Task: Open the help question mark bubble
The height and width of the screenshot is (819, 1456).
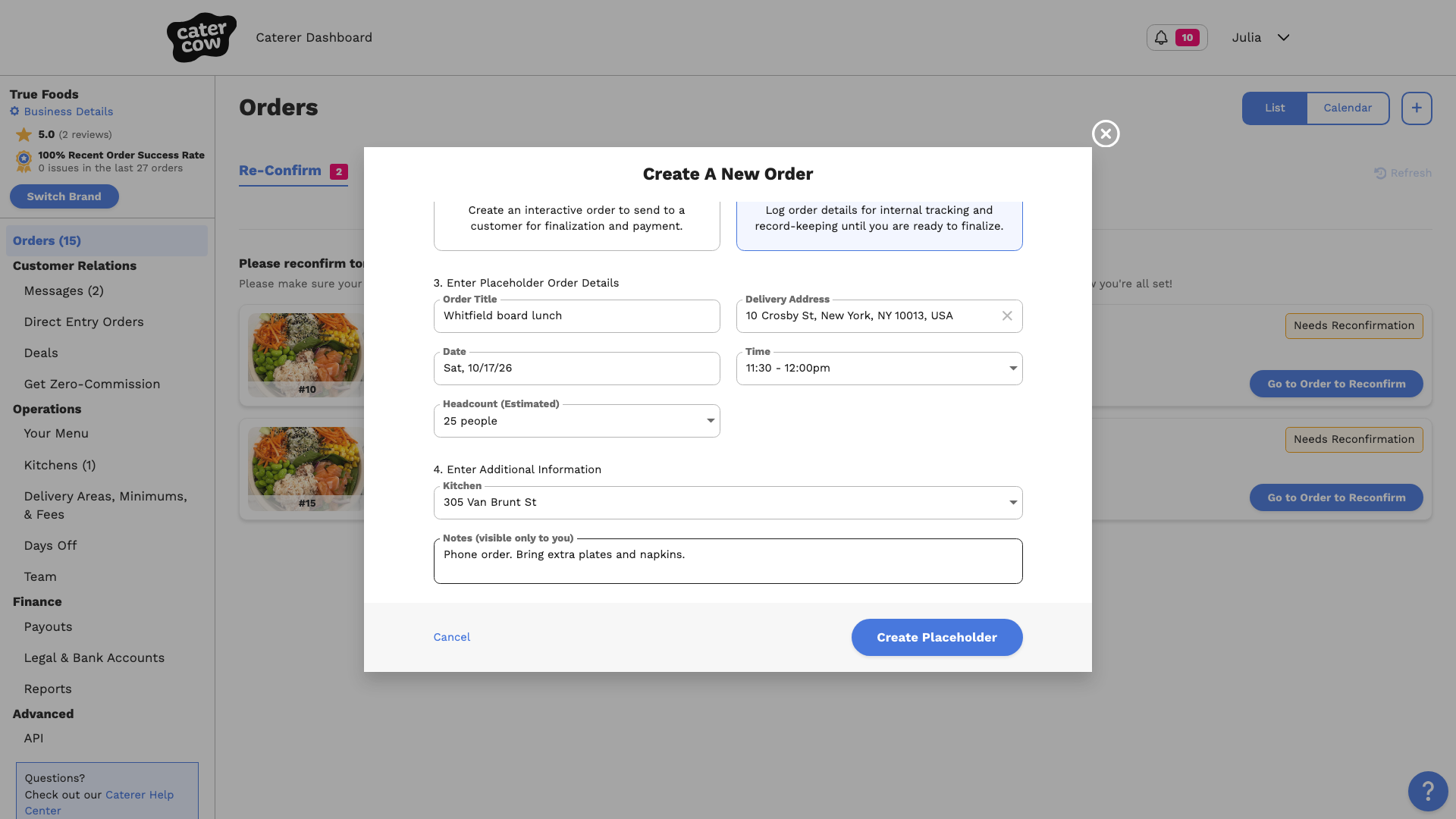Action: tap(1428, 791)
